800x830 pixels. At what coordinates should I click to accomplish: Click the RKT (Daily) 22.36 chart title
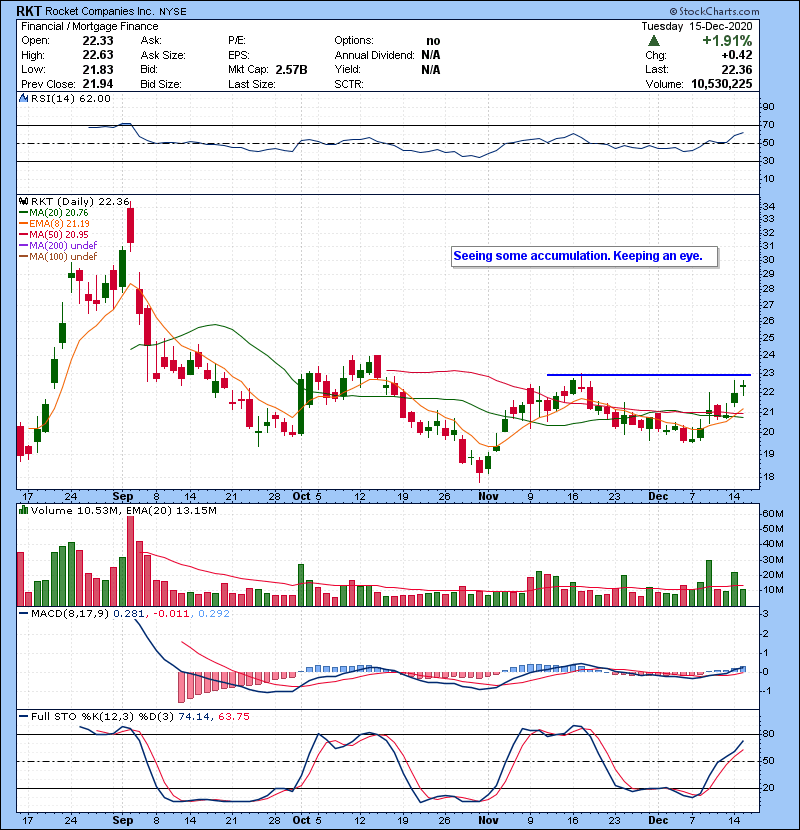(x=80, y=202)
